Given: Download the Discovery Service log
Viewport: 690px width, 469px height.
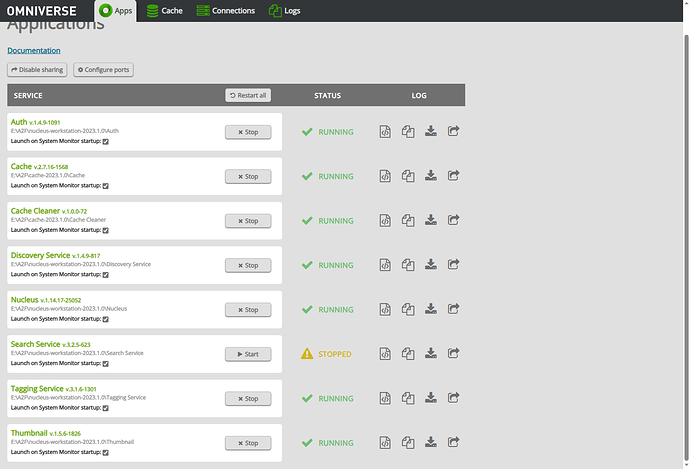Looking at the screenshot, I should [x=431, y=264].
